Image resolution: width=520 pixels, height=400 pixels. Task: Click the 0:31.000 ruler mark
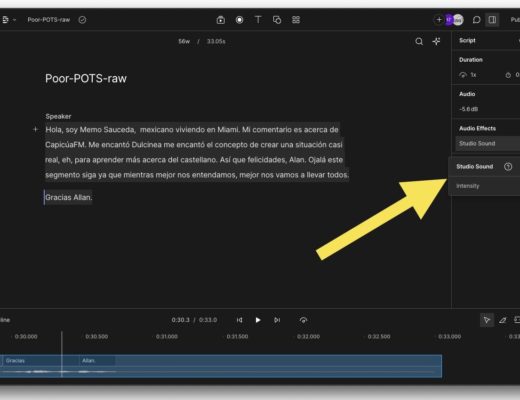pyautogui.click(x=167, y=337)
